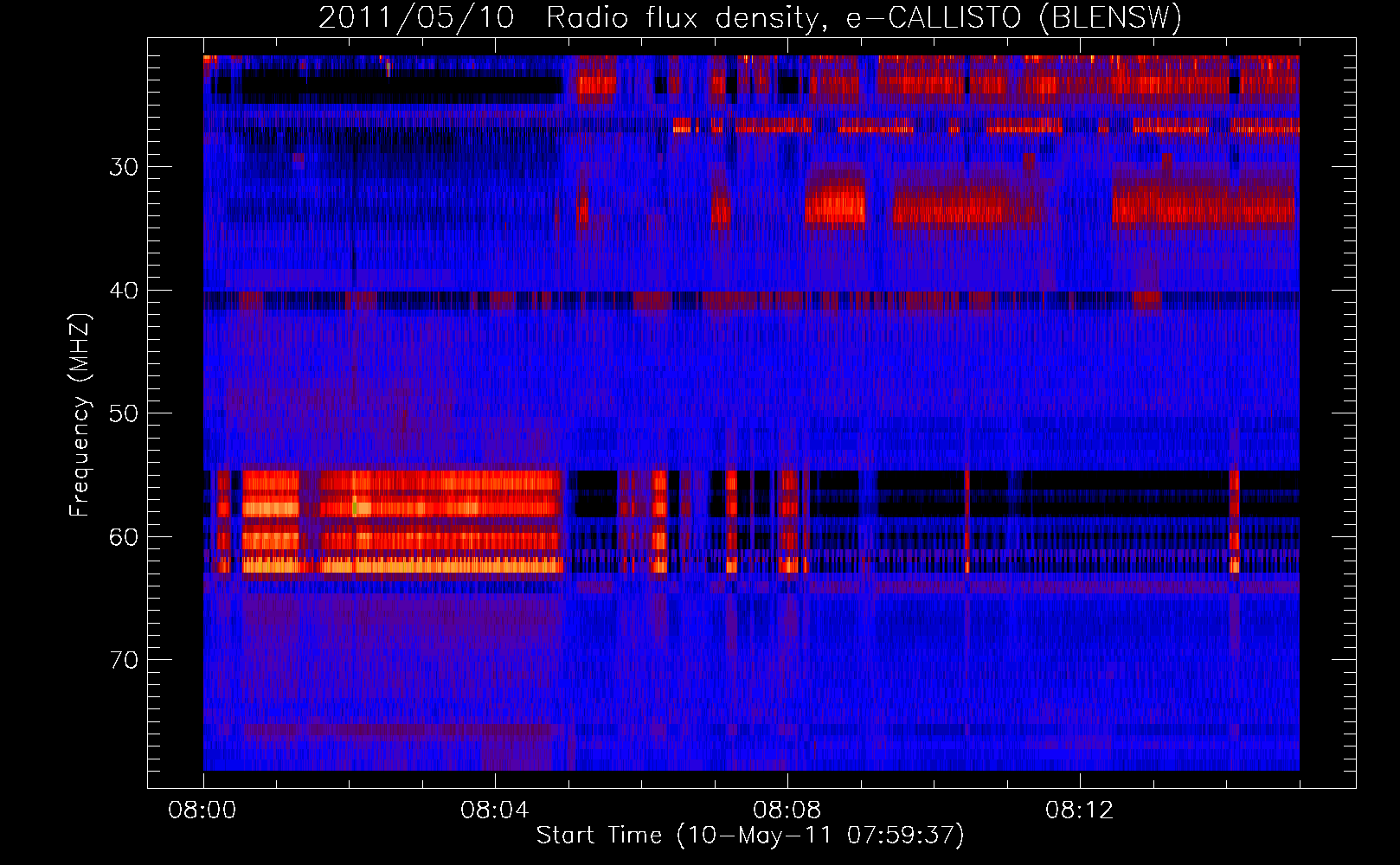Click the 40 frequency tick label
The height and width of the screenshot is (865, 1400).
point(124,291)
